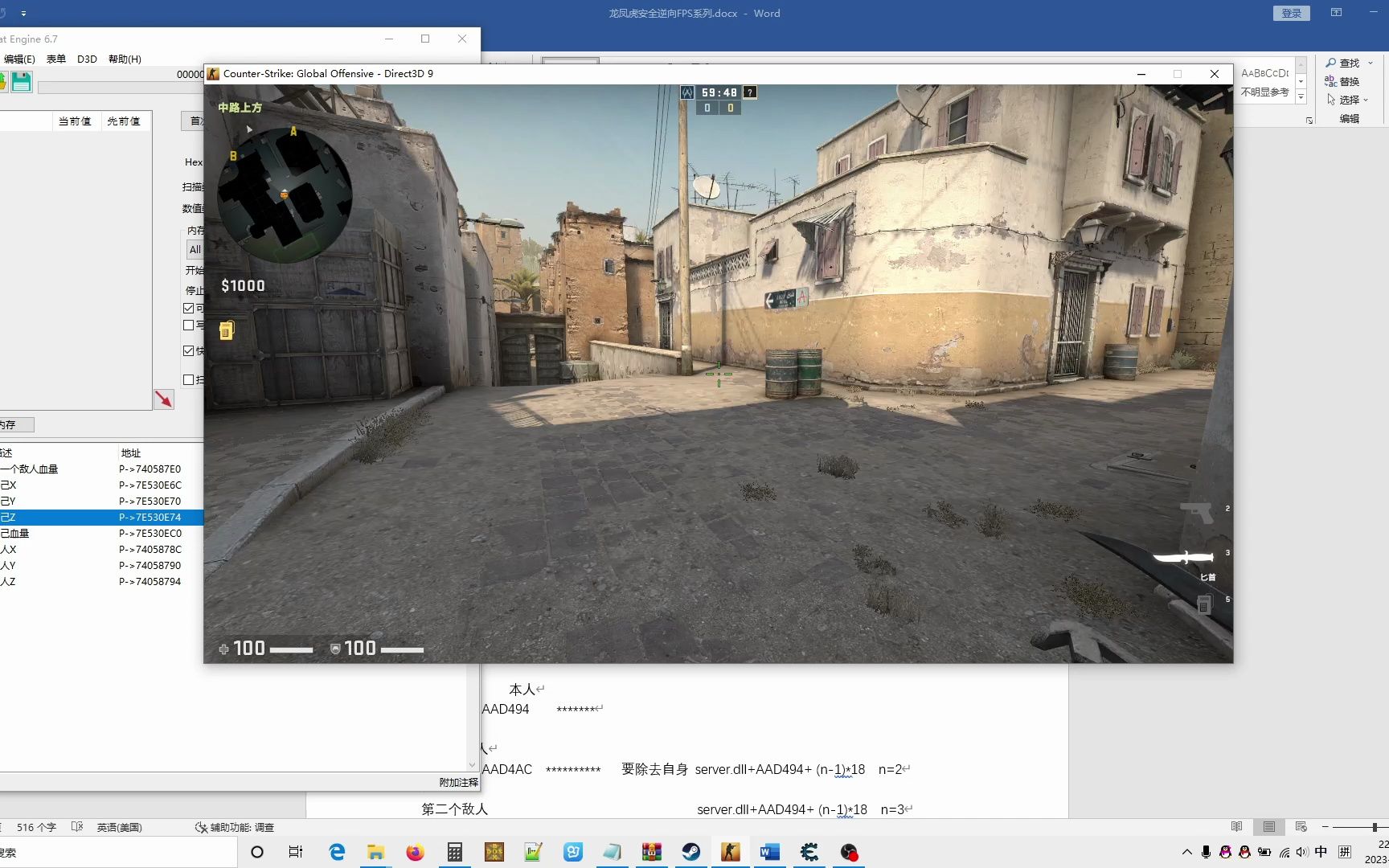Click the CS:GO window title bar icon
The image size is (1389, 868).
click(213, 74)
